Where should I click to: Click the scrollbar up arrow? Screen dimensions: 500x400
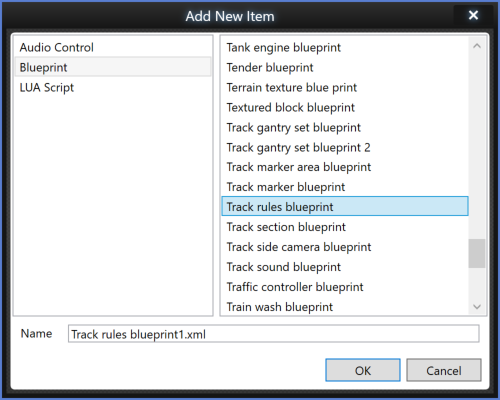[x=477, y=46]
